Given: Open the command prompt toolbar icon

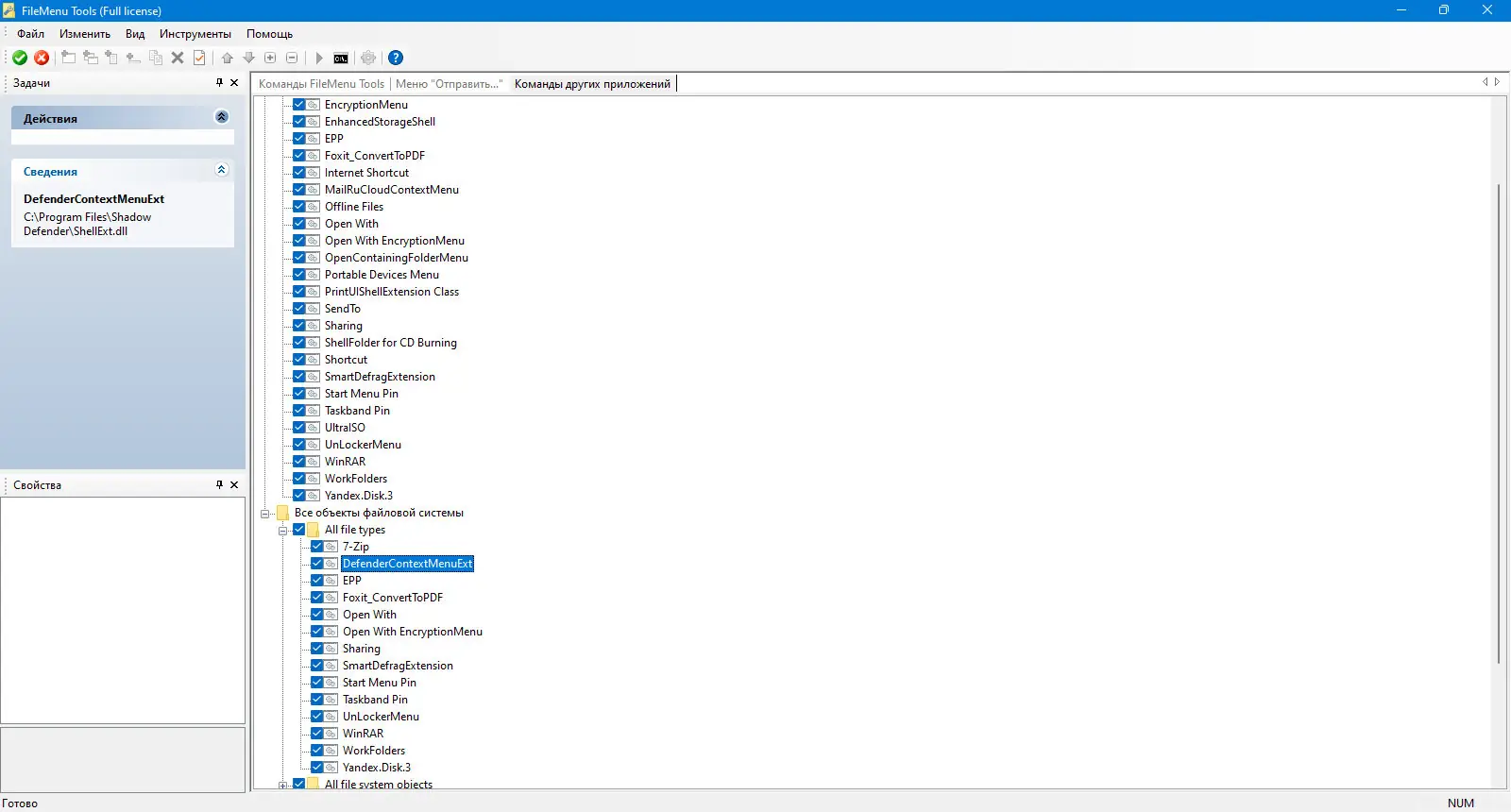Looking at the screenshot, I should pyautogui.click(x=341, y=59).
